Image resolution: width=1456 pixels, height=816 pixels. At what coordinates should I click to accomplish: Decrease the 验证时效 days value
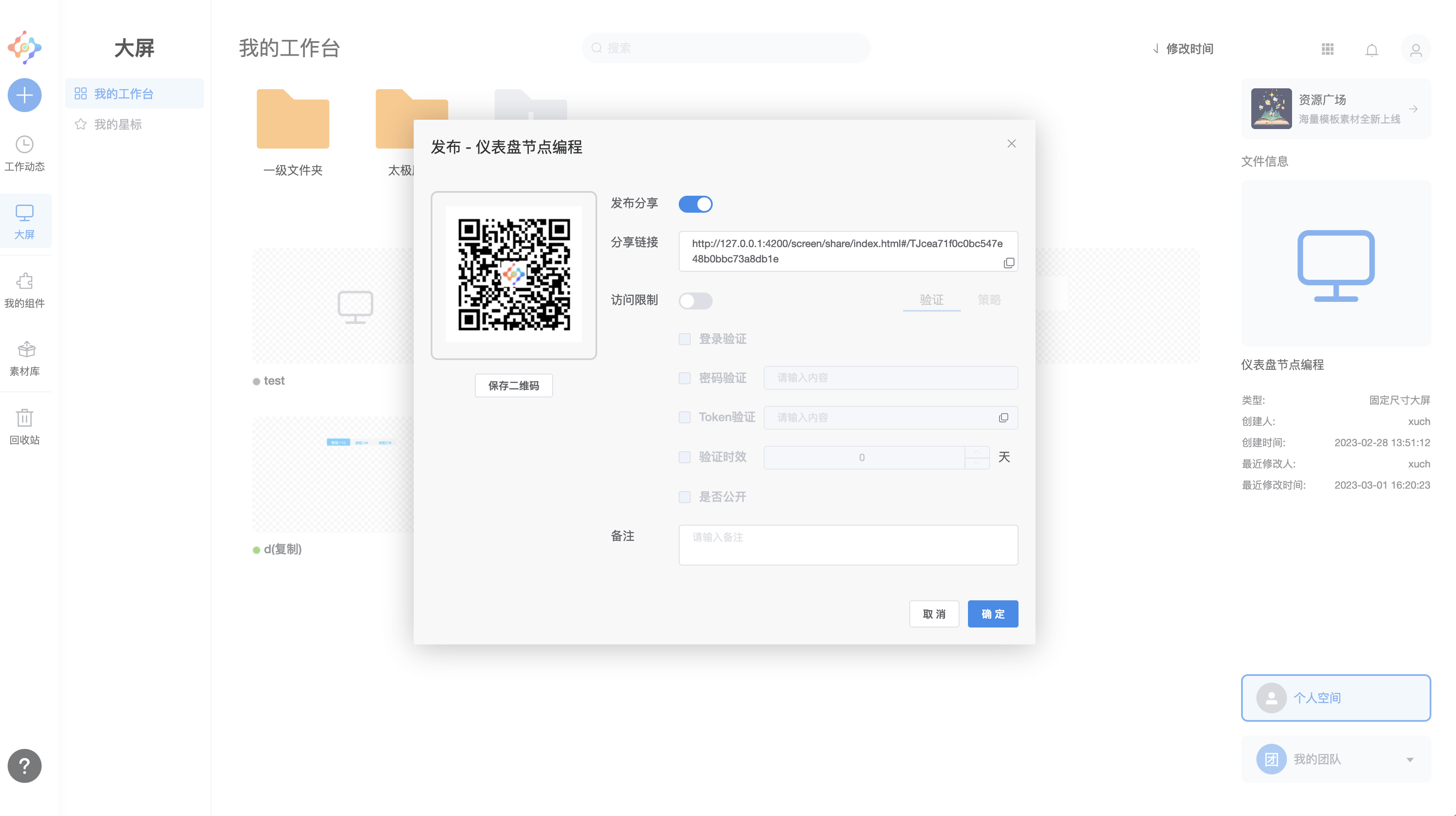coord(977,463)
